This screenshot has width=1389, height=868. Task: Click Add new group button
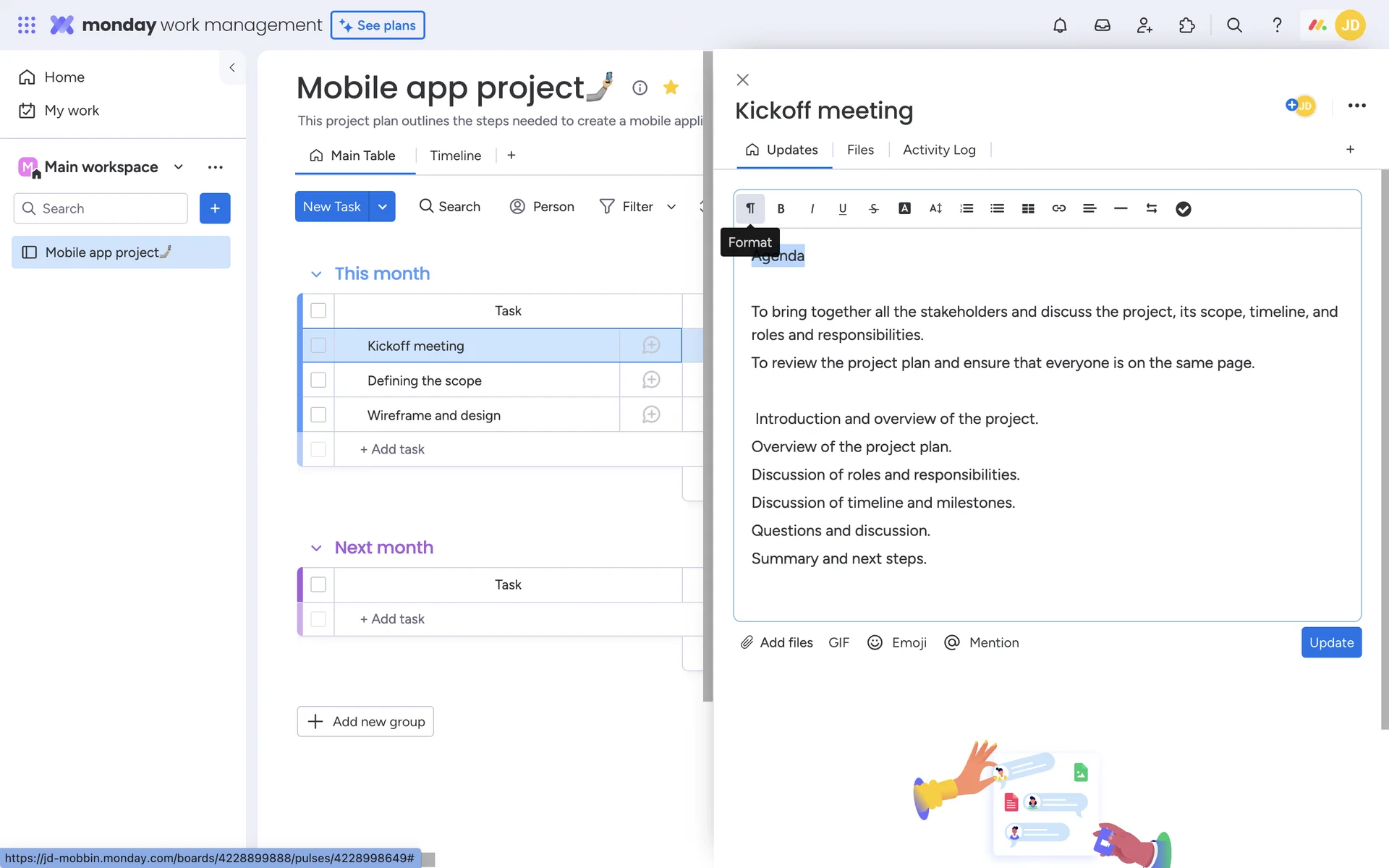[x=365, y=721]
